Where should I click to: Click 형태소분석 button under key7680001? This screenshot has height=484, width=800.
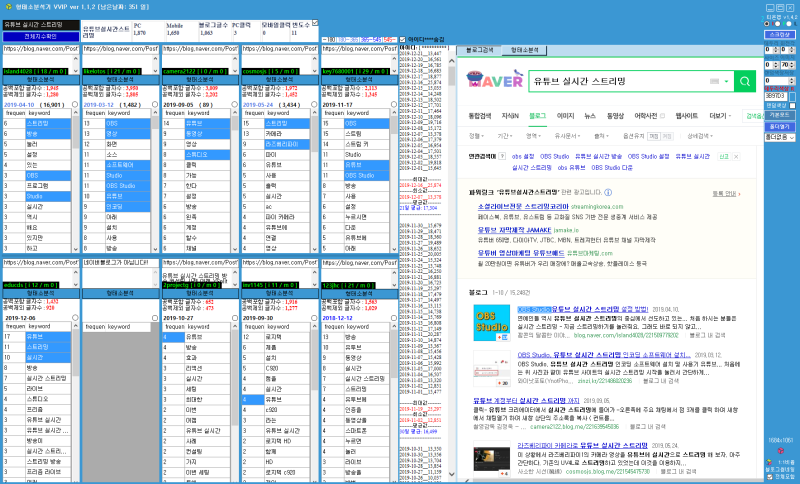(359, 80)
